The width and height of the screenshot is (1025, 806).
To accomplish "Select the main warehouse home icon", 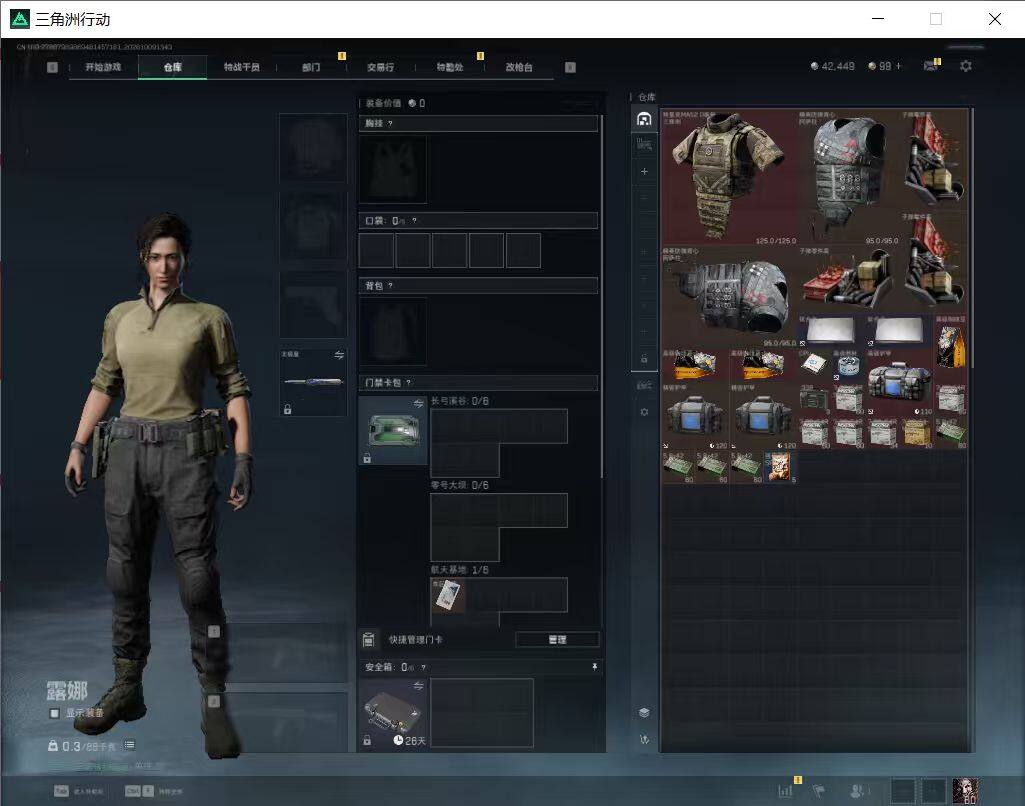I will pos(645,119).
